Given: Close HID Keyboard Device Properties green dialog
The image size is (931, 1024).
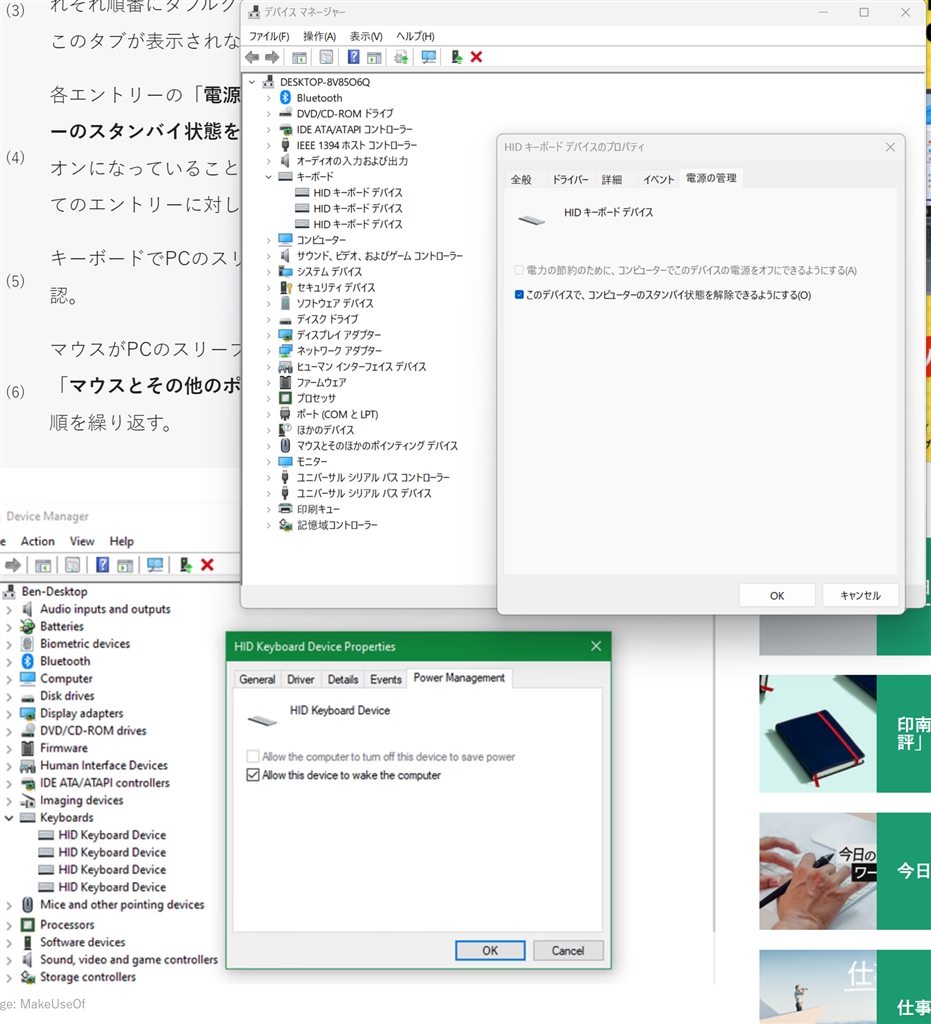Looking at the screenshot, I should [x=596, y=646].
